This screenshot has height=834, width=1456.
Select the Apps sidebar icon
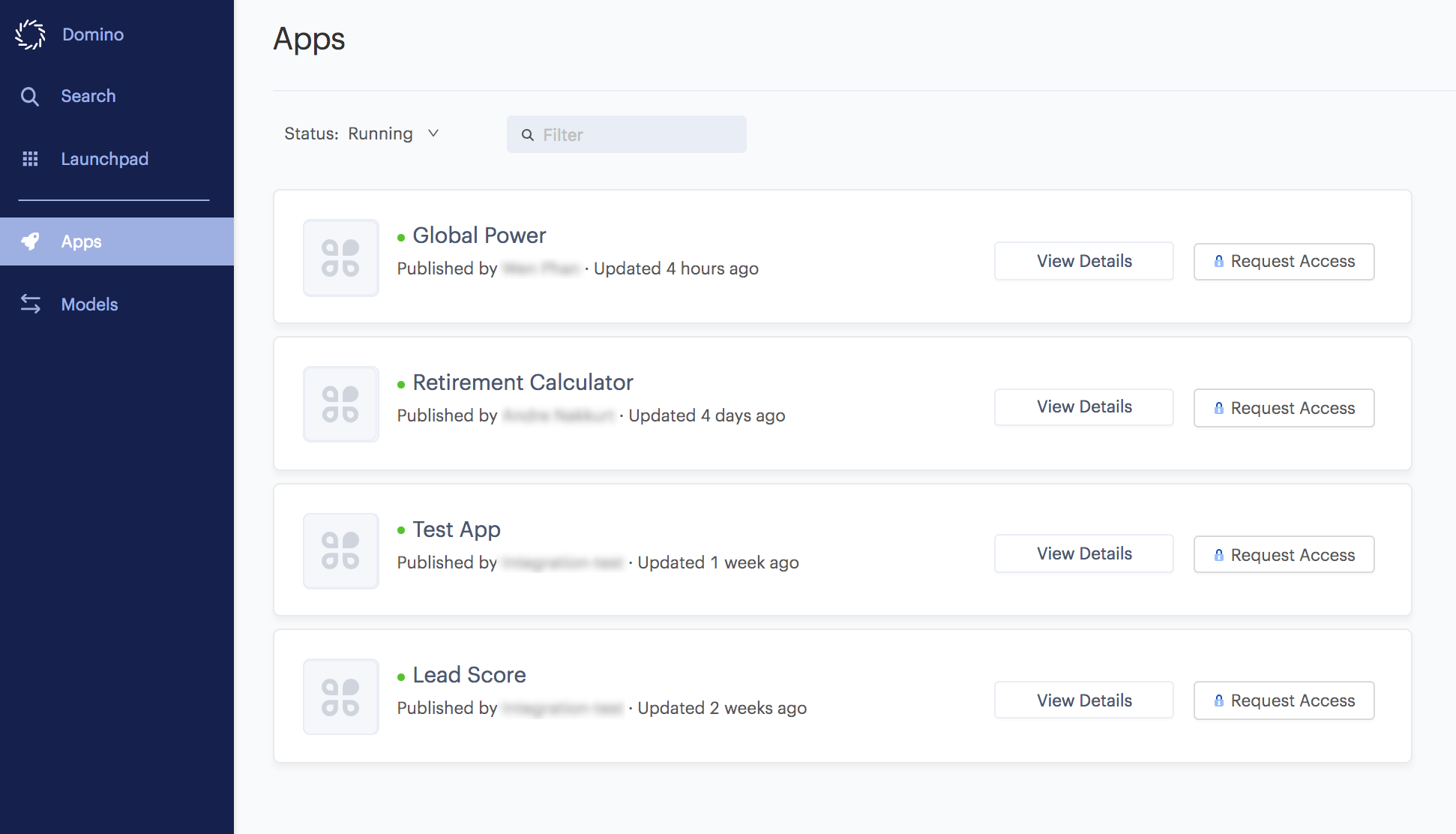tap(30, 241)
